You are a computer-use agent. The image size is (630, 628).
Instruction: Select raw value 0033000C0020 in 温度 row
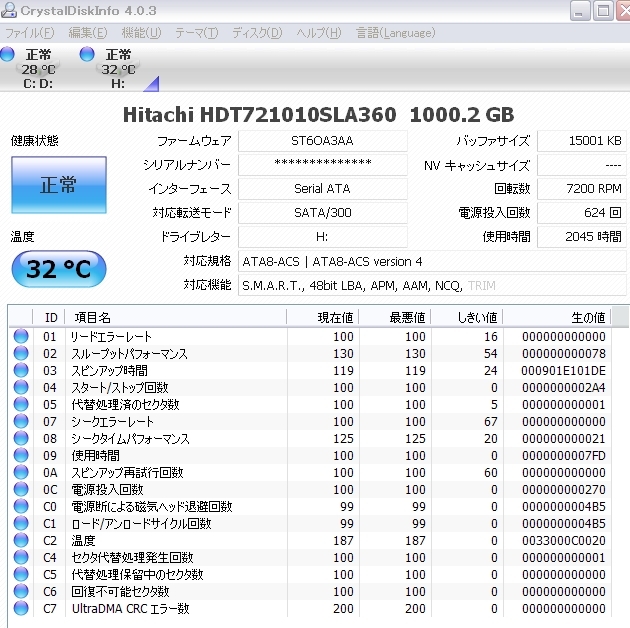click(x=563, y=540)
